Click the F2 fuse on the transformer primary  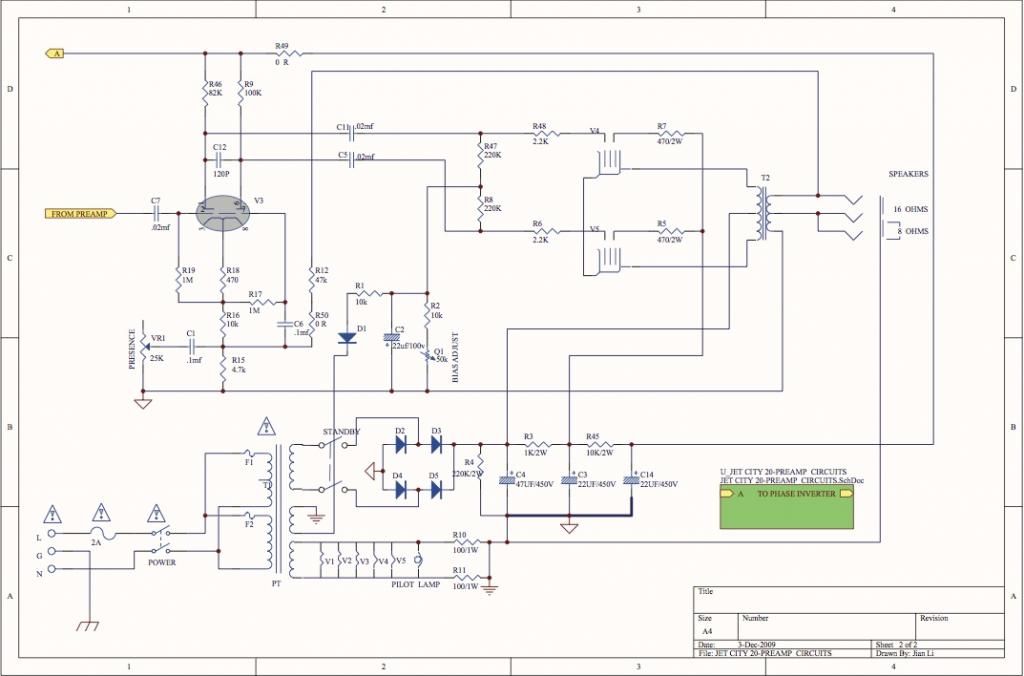(x=248, y=515)
